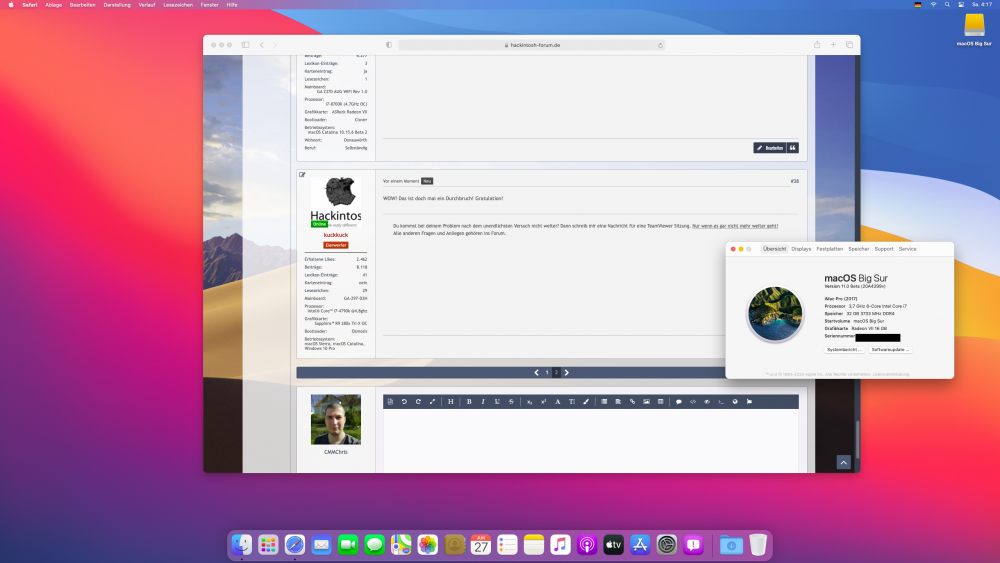Open the font size icon in the editor
Viewport: 1000px width, 563px height.
[571, 402]
